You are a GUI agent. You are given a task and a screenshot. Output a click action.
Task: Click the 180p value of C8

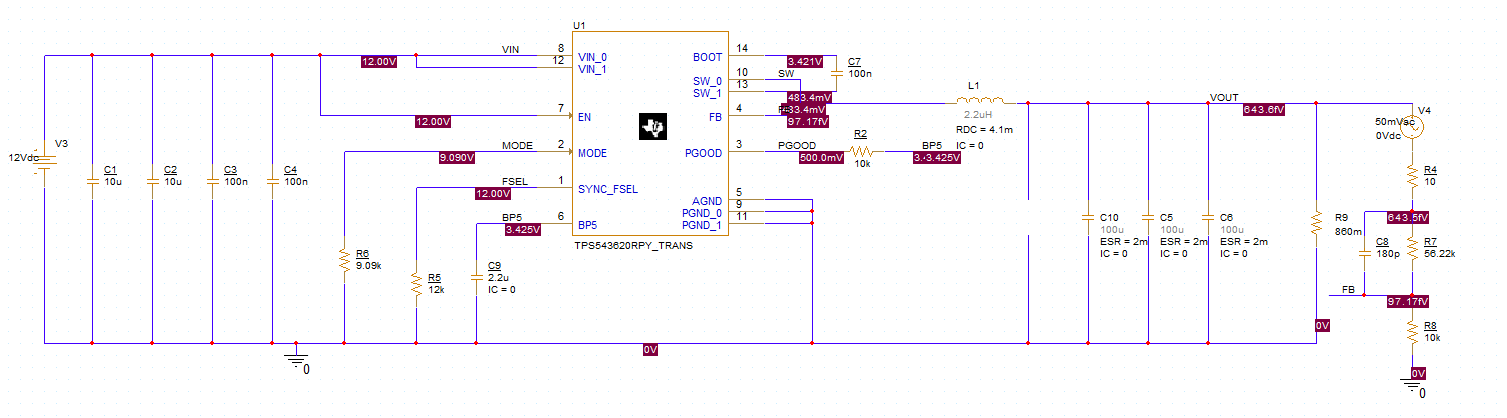pyautogui.click(x=1388, y=254)
